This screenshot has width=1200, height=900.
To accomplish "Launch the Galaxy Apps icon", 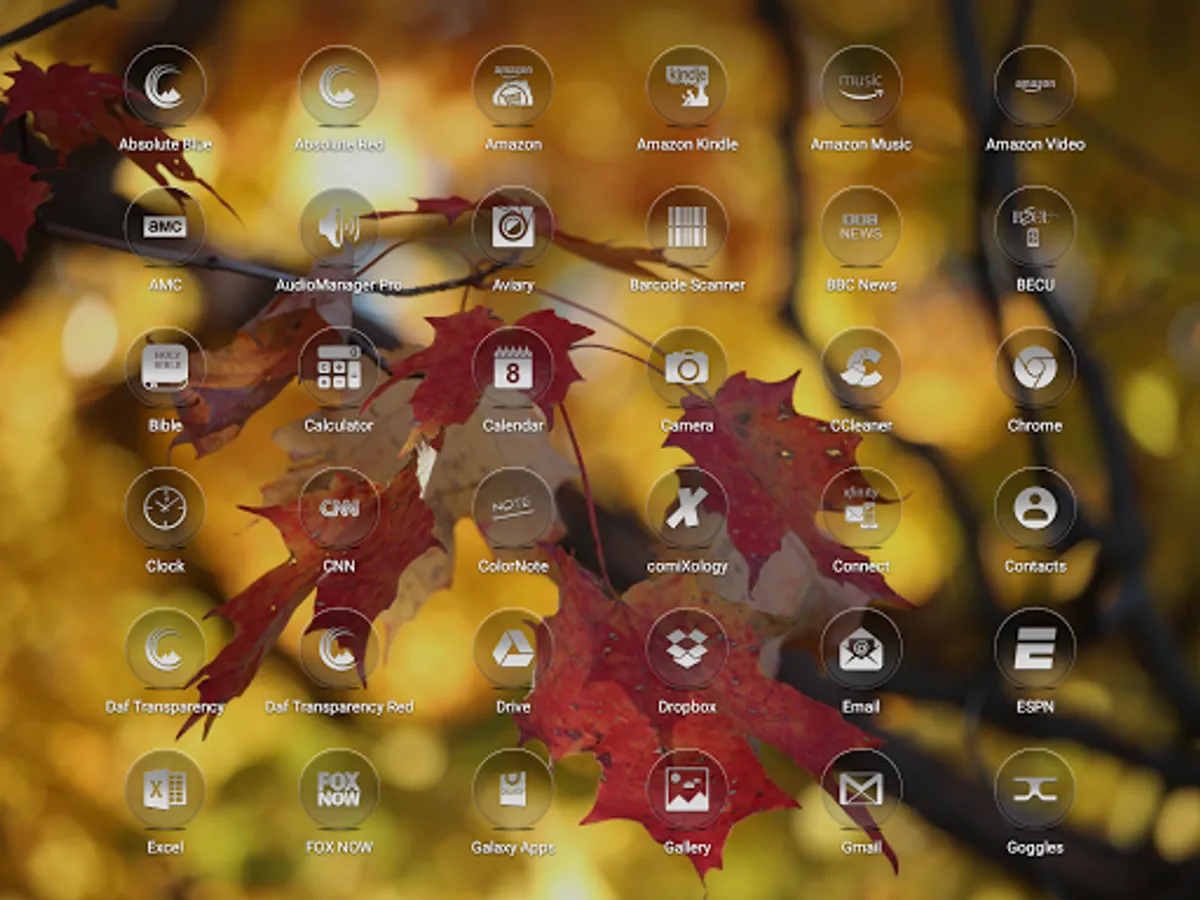I will click(513, 790).
